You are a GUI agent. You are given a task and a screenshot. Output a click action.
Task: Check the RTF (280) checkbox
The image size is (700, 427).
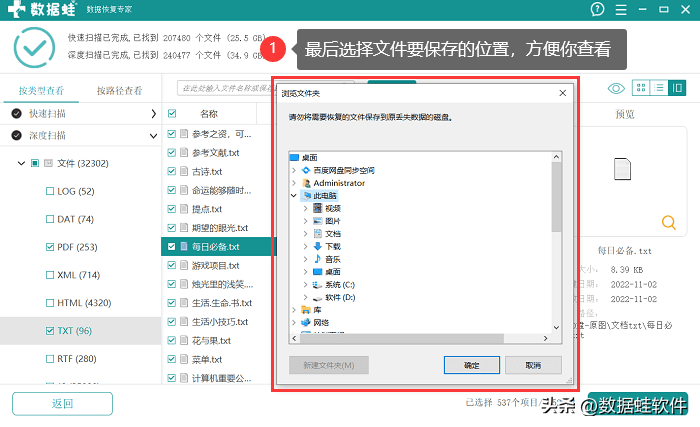(50, 359)
